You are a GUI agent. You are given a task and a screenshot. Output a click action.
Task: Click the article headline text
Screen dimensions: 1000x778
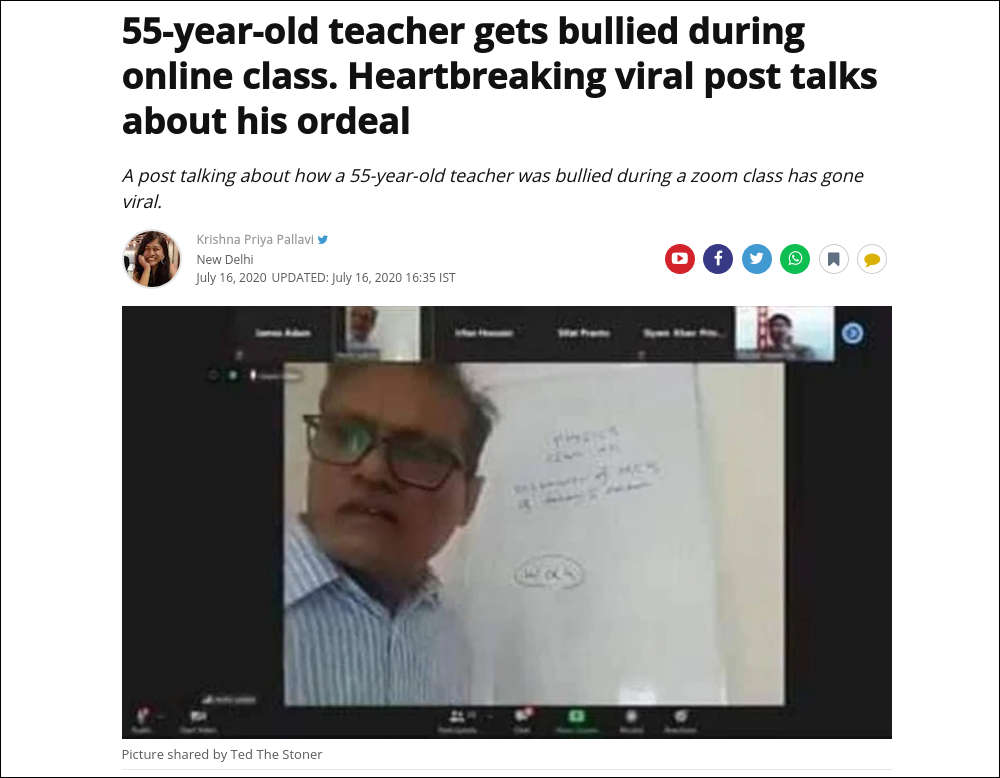coord(499,76)
